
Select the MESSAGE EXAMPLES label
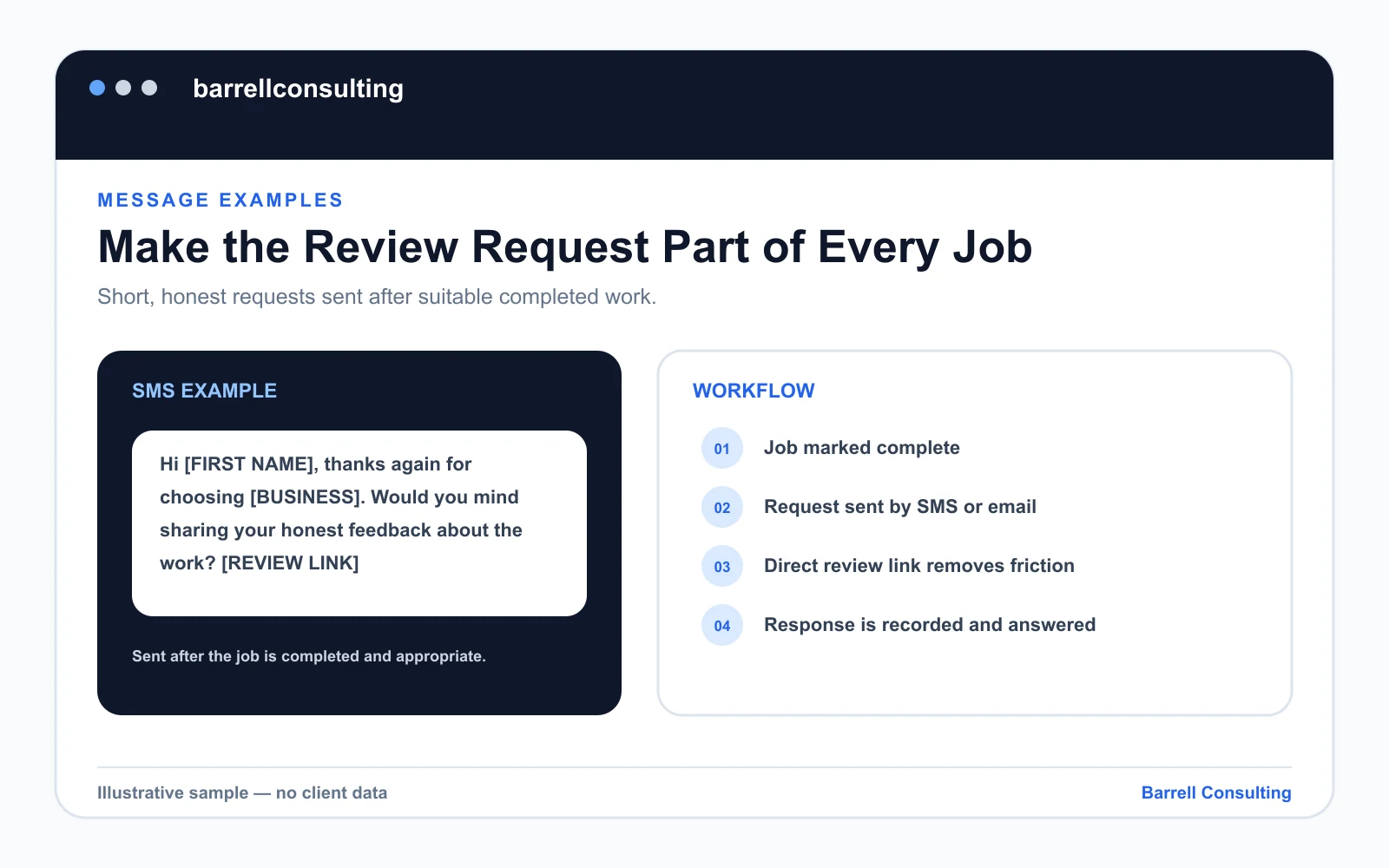[221, 200]
